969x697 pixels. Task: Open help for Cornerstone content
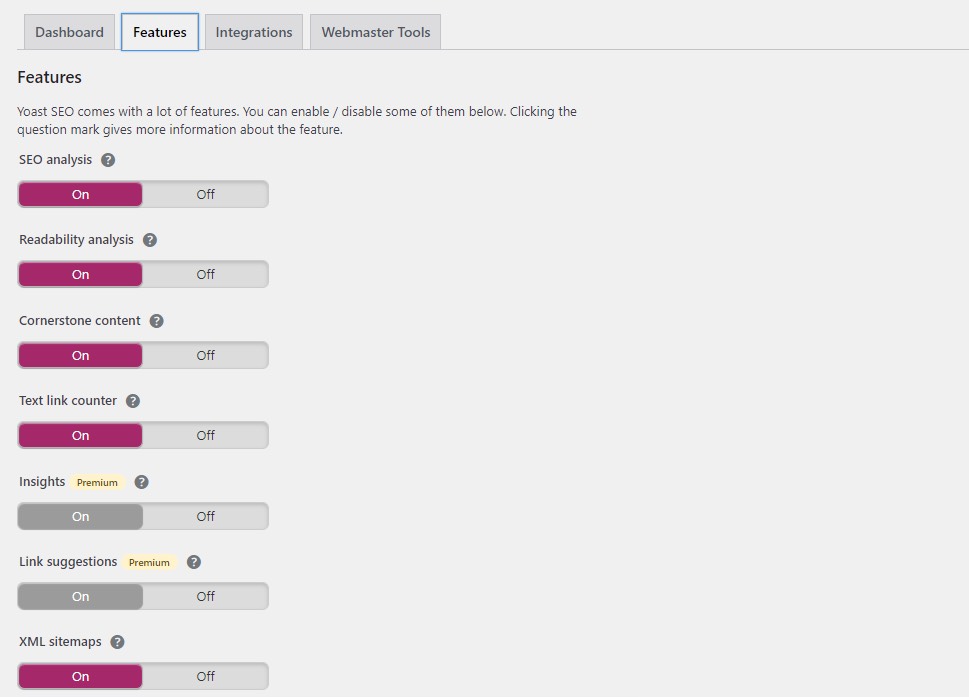pos(157,320)
